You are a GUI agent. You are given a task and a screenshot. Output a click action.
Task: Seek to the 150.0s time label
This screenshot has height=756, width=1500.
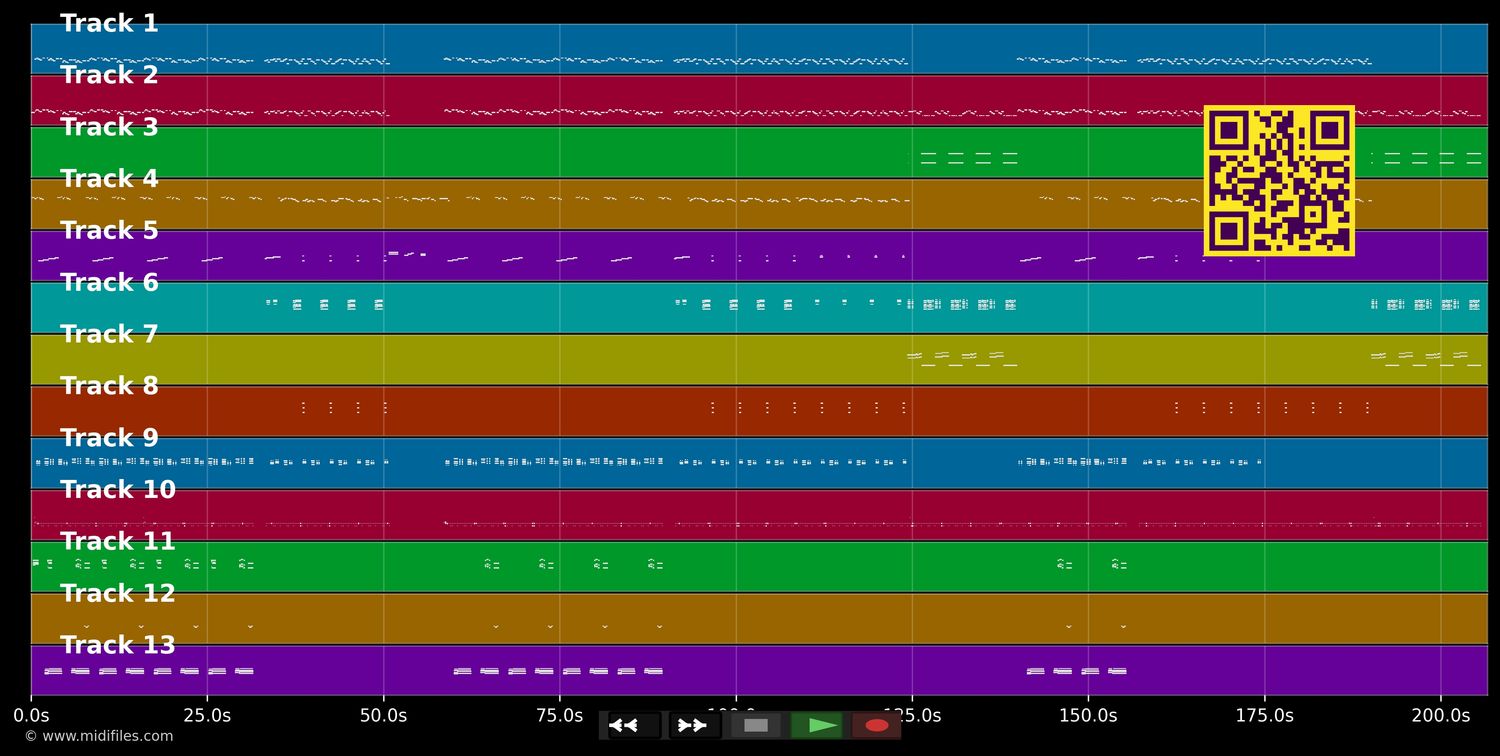(1088, 716)
